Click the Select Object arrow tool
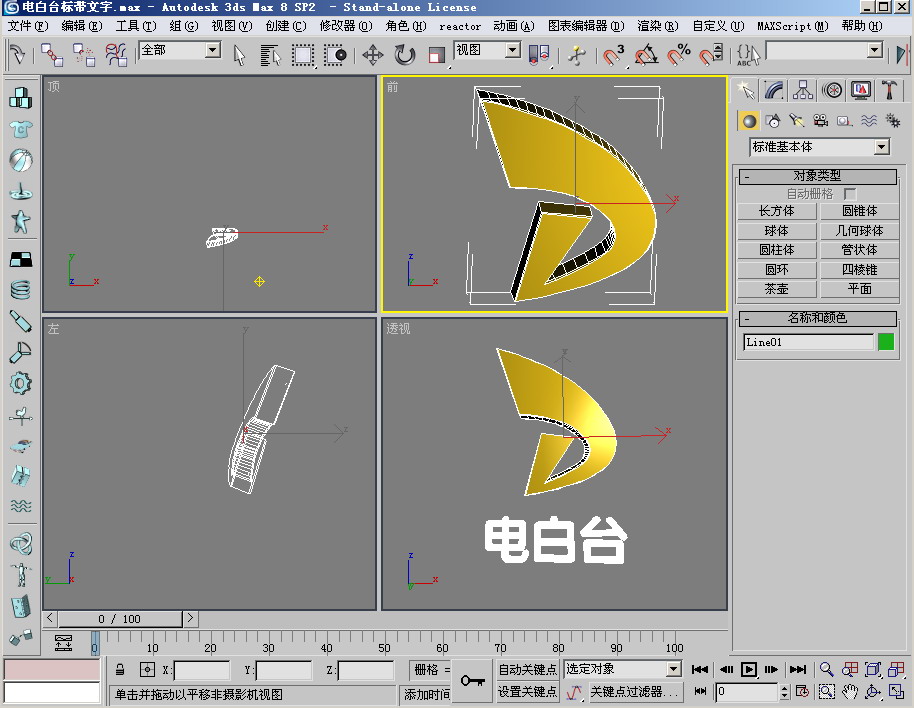Image resolution: width=914 pixels, height=708 pixels. pyautogui.click(x=240, y=55)
